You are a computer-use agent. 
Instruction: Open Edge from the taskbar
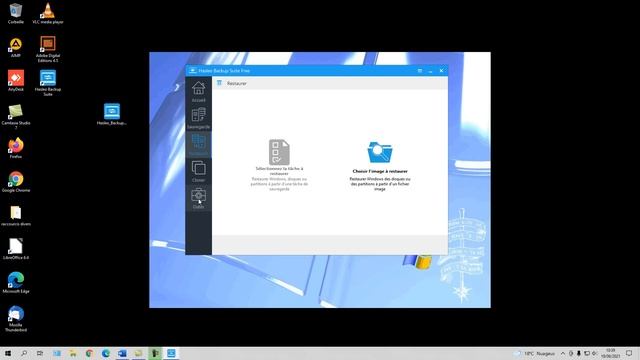click(x=106, y=353)
